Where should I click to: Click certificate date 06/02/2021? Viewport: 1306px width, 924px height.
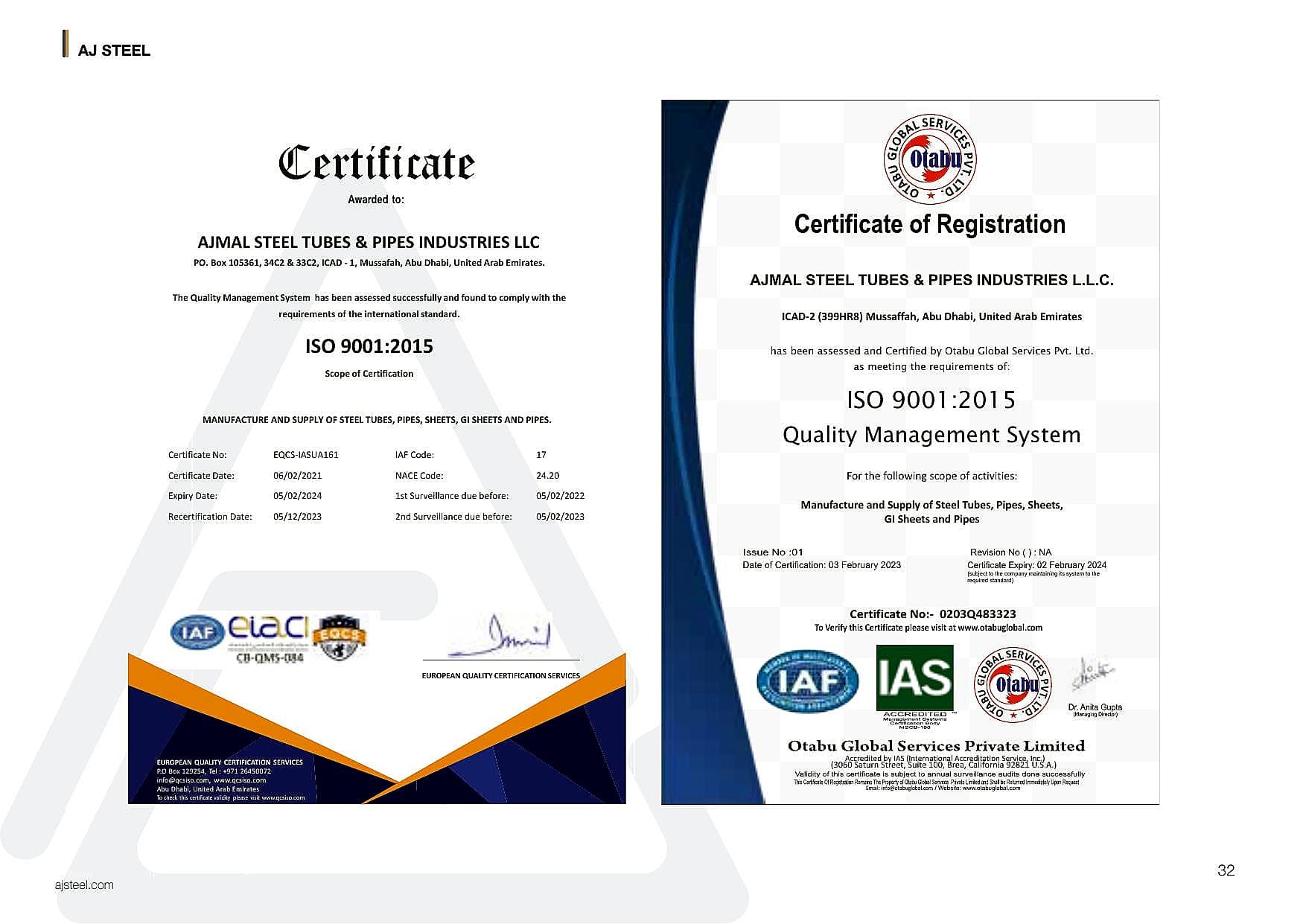pyautogui.click(x=297, y=476)
